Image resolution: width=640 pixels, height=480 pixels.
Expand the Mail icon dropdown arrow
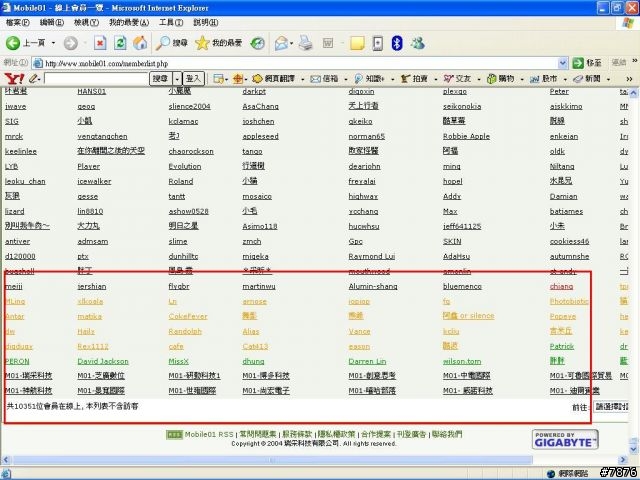coord(291,43)
